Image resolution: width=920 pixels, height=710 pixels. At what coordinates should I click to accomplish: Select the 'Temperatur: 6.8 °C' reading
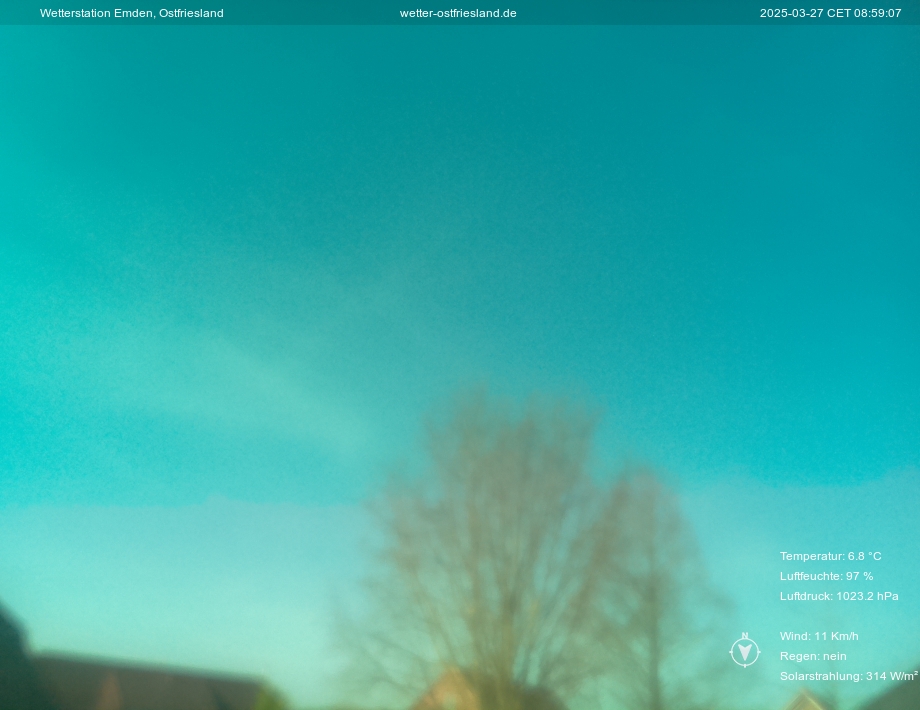point(830,556)
